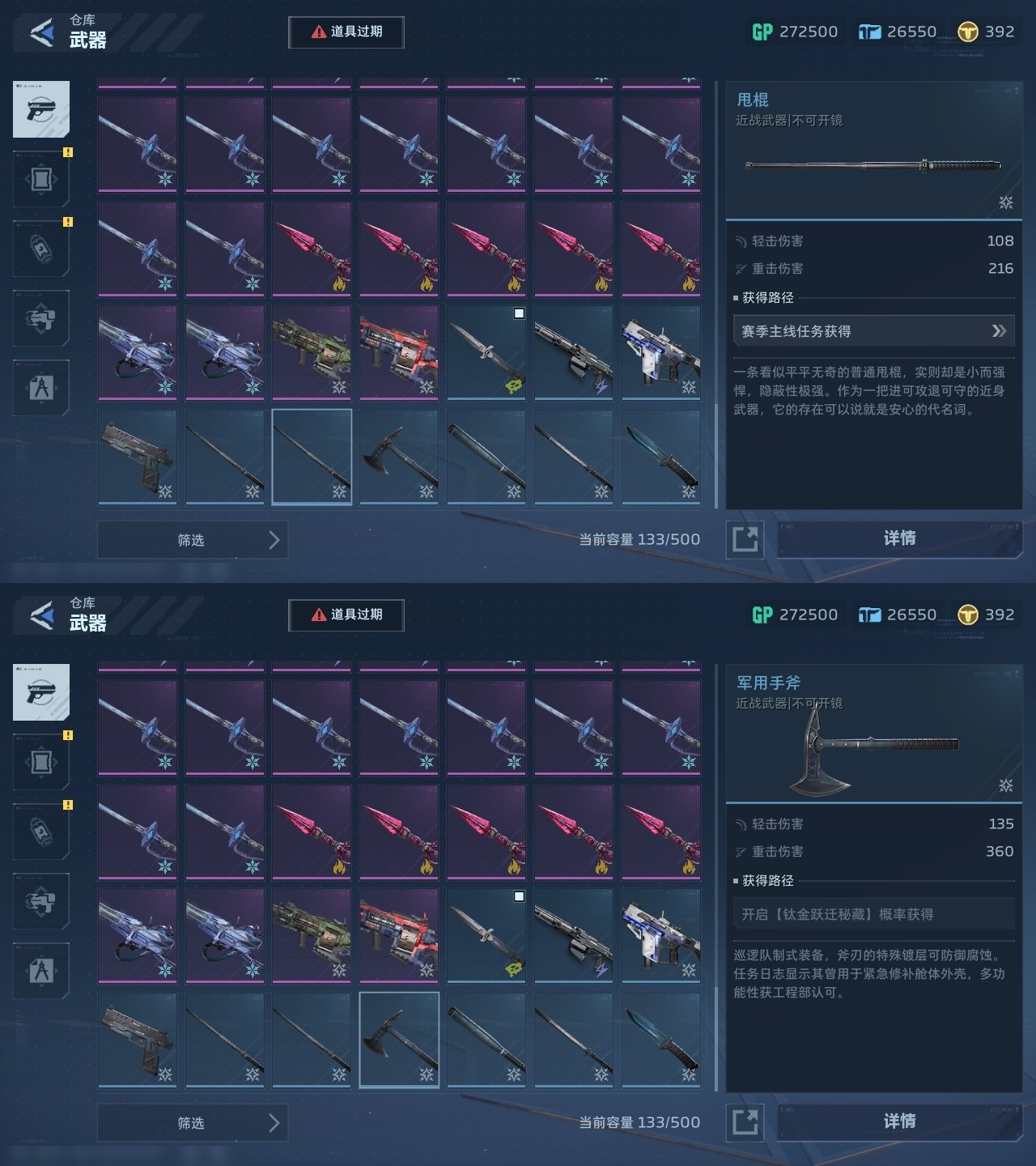Select the weapons pistol category icon in lower sidebar
Viewport: 1036px width, 1166px height.
(41, 692)
